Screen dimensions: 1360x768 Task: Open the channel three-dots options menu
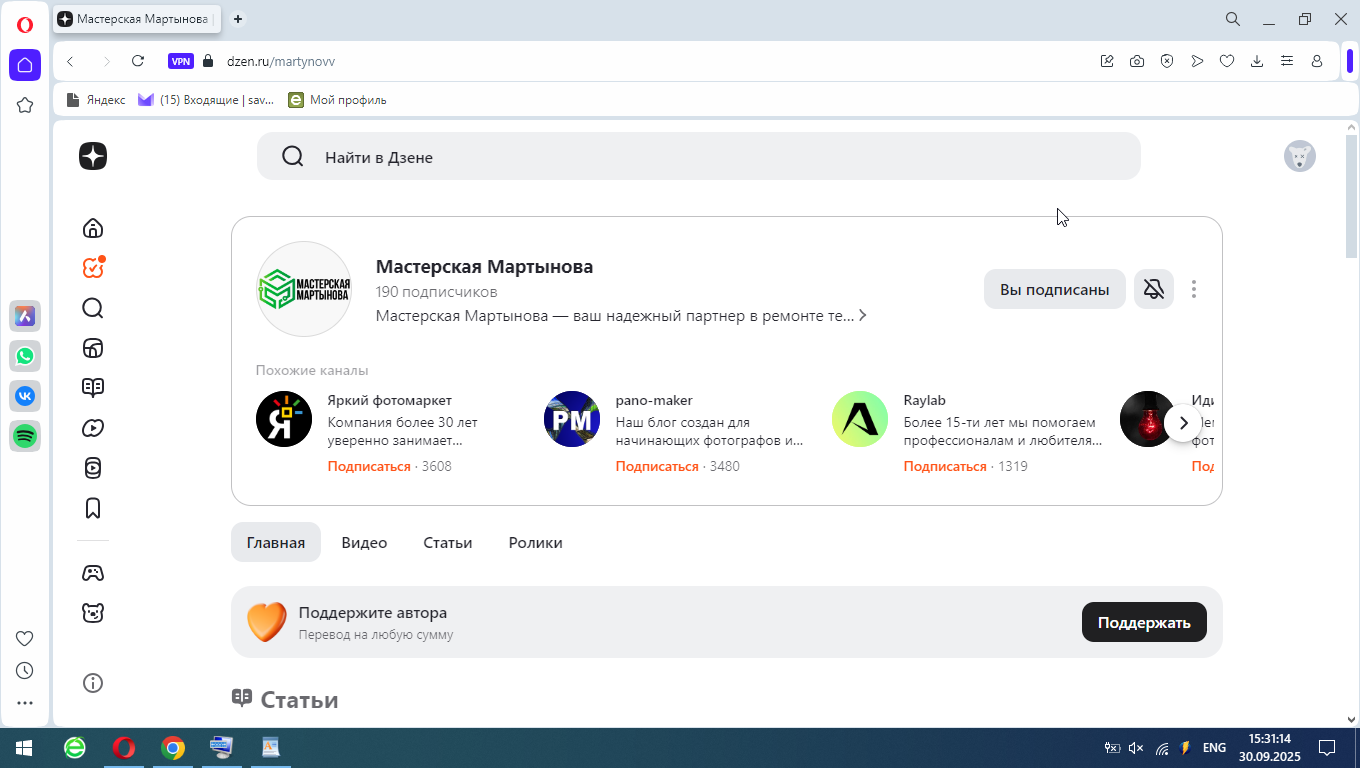tap(1194, 289)
